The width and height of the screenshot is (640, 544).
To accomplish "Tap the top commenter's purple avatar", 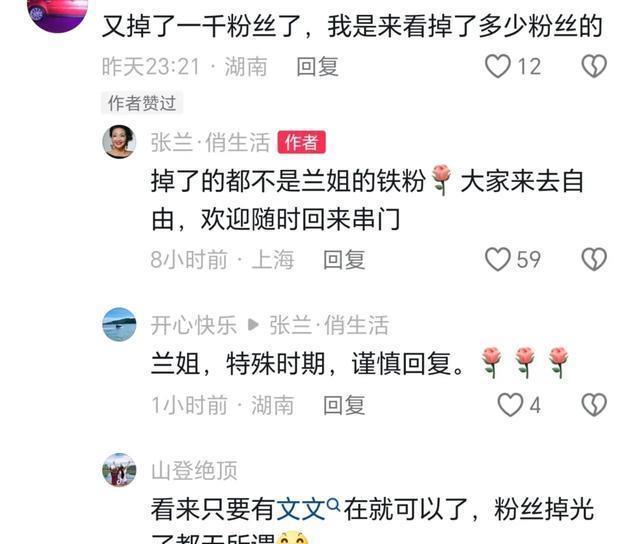I will point(58,13).
